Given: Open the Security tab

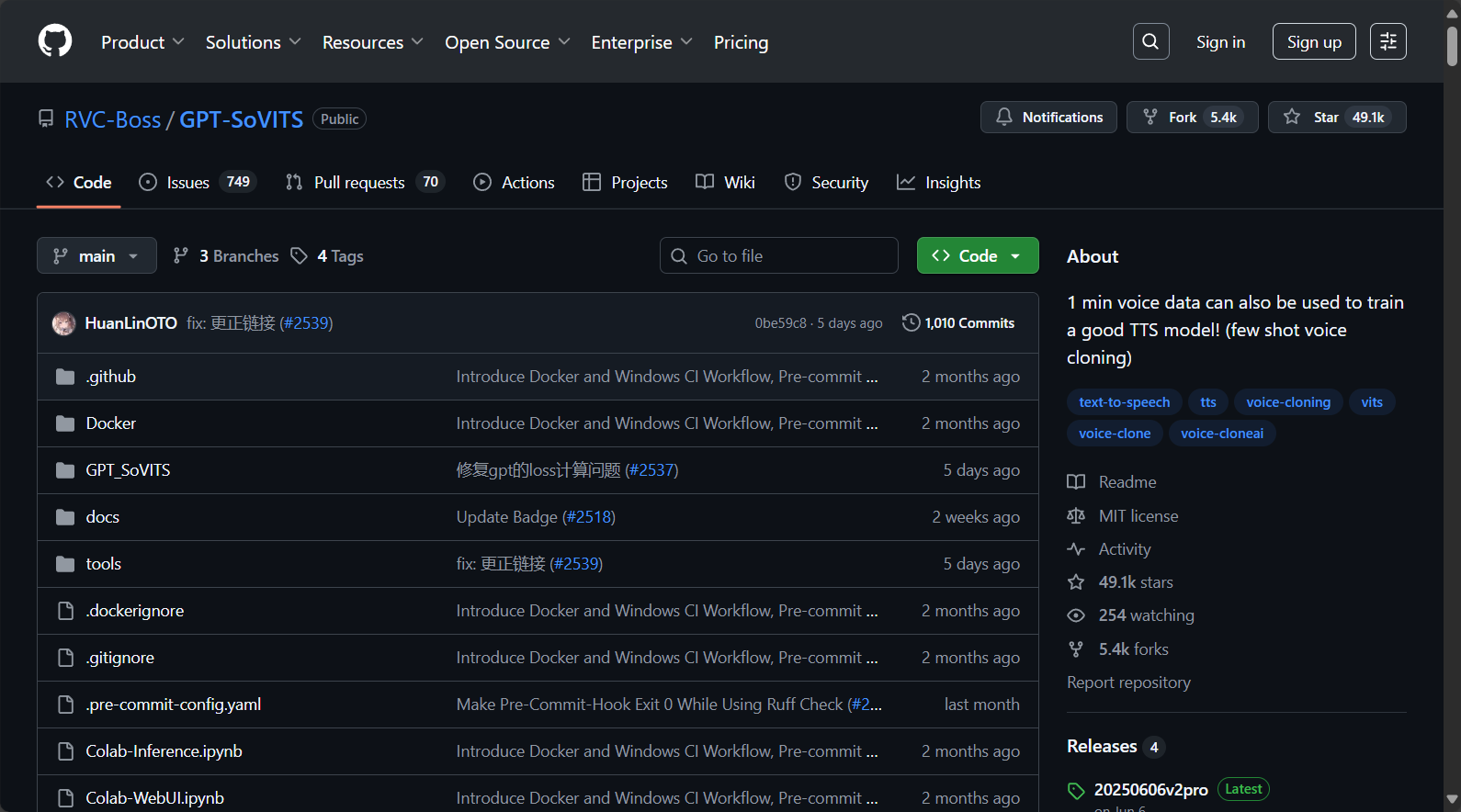Looking at the screenshot, I should [x=826, y=183].
